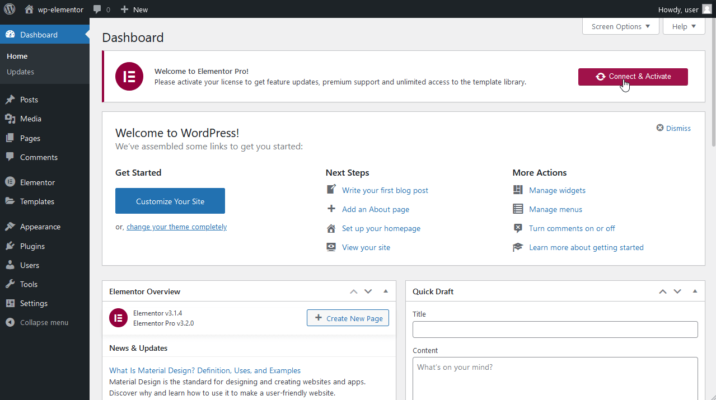
Task: Collapse the sidebar menu
Action: 36,322
